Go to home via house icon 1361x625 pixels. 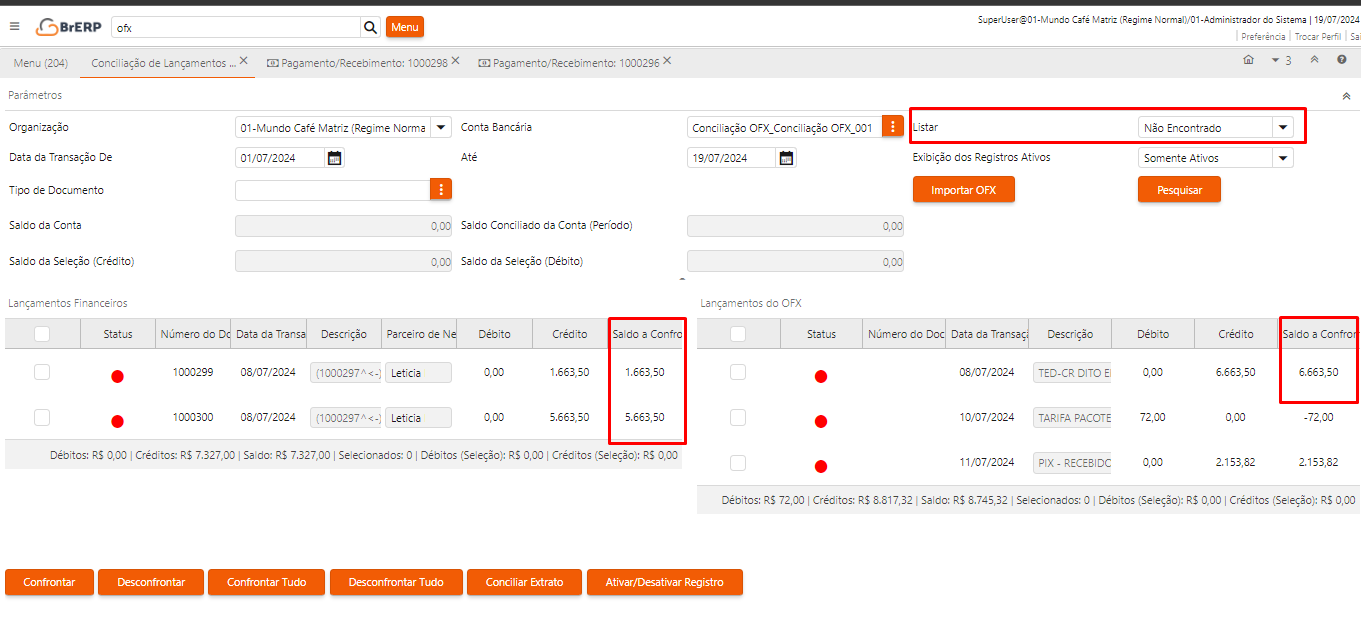pyautogui.click(x=1248, y=60)
